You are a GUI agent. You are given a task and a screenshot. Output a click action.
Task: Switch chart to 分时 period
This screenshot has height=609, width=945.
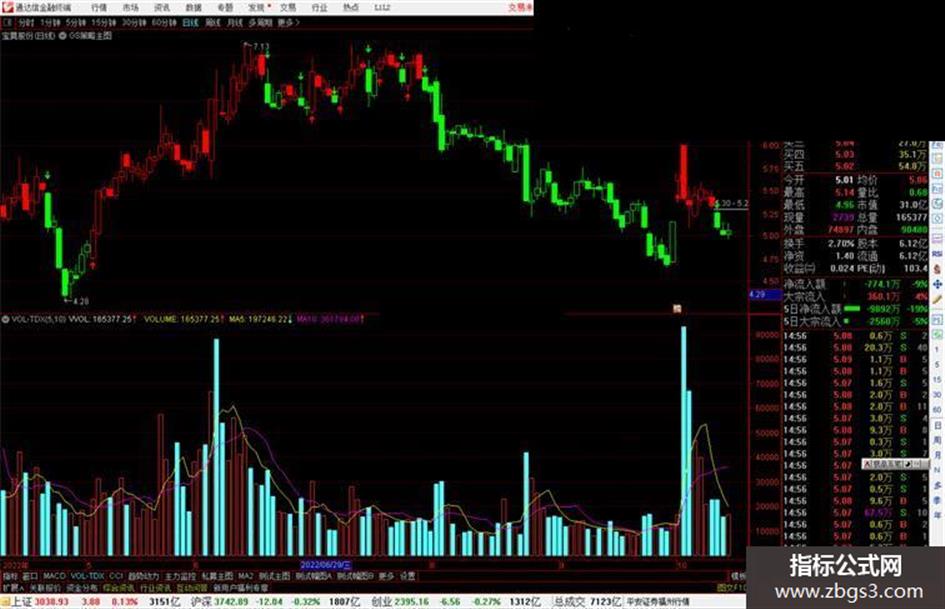pyautogui.click(x=26, y=22)
